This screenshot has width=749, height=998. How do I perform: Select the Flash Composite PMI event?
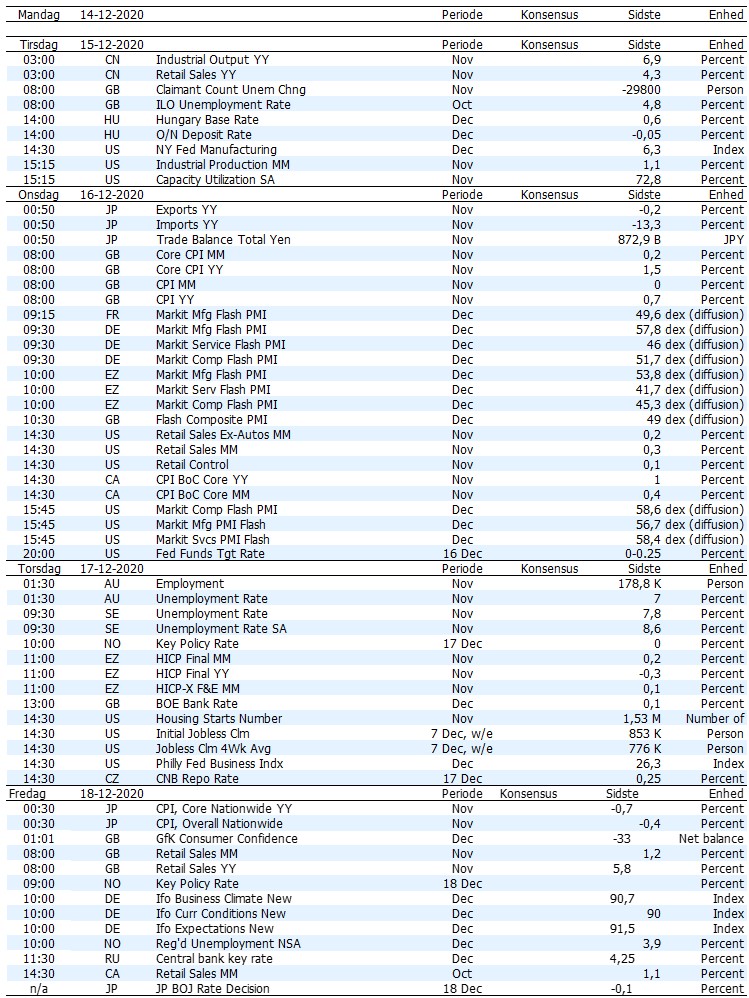tap(211, 420)
